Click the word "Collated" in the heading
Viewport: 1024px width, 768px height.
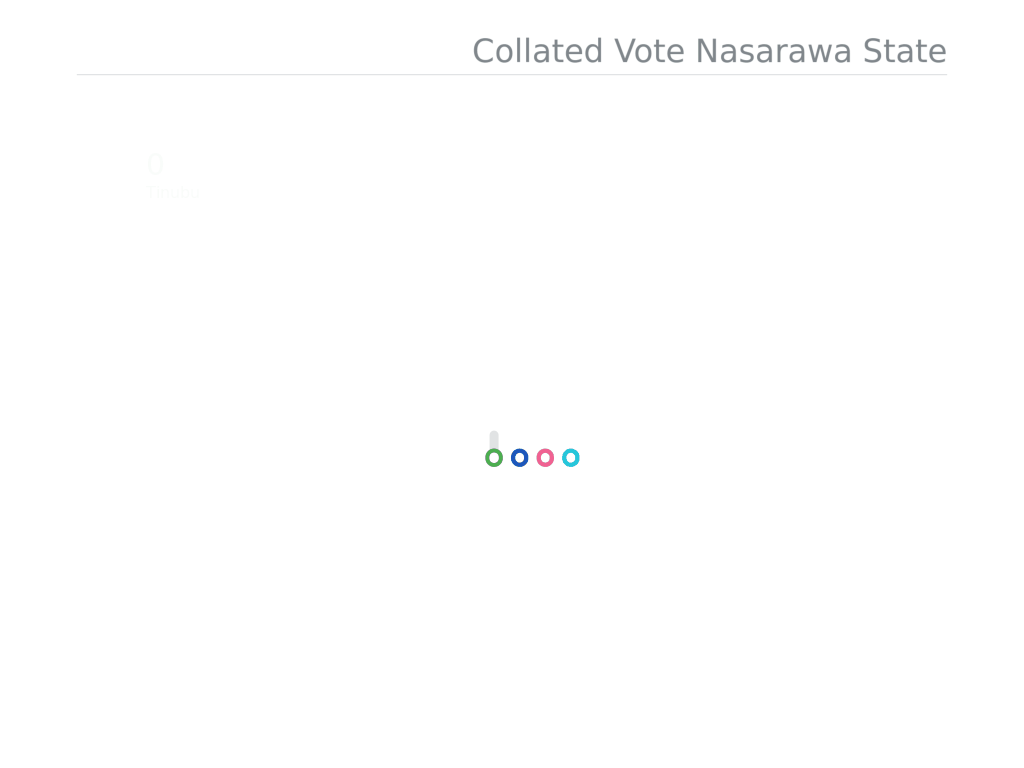(x=537, y=51)
